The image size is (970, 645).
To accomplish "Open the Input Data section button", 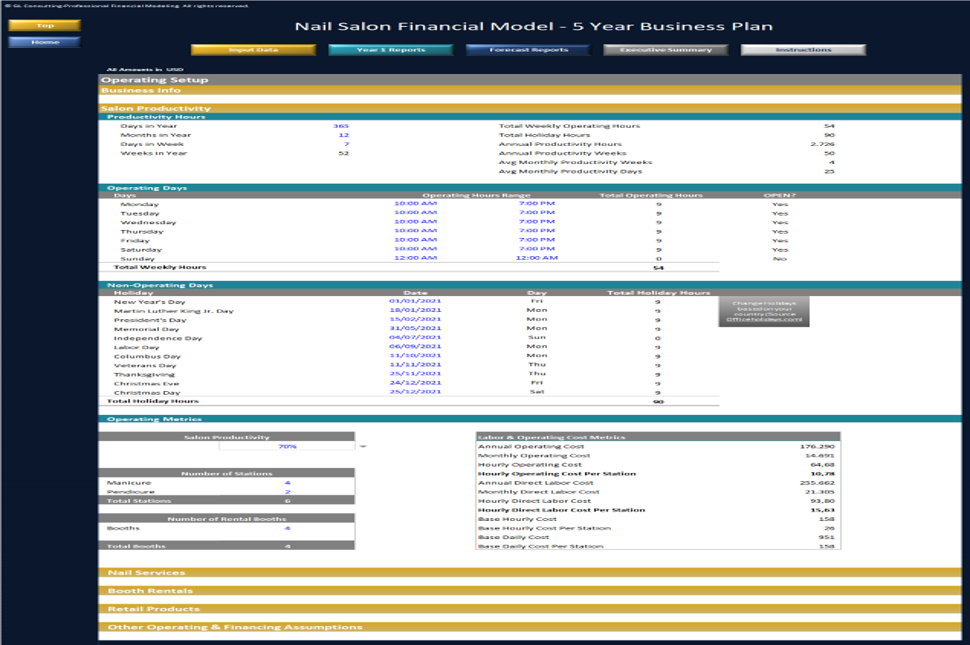I will 254,49.
